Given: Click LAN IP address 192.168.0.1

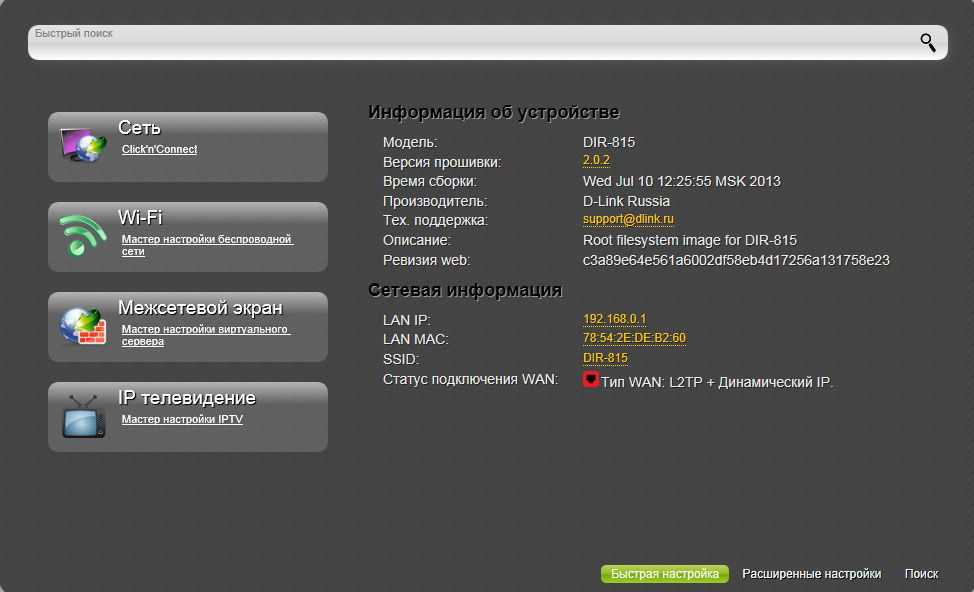Looking at the screenshot, I should point(614,319).
